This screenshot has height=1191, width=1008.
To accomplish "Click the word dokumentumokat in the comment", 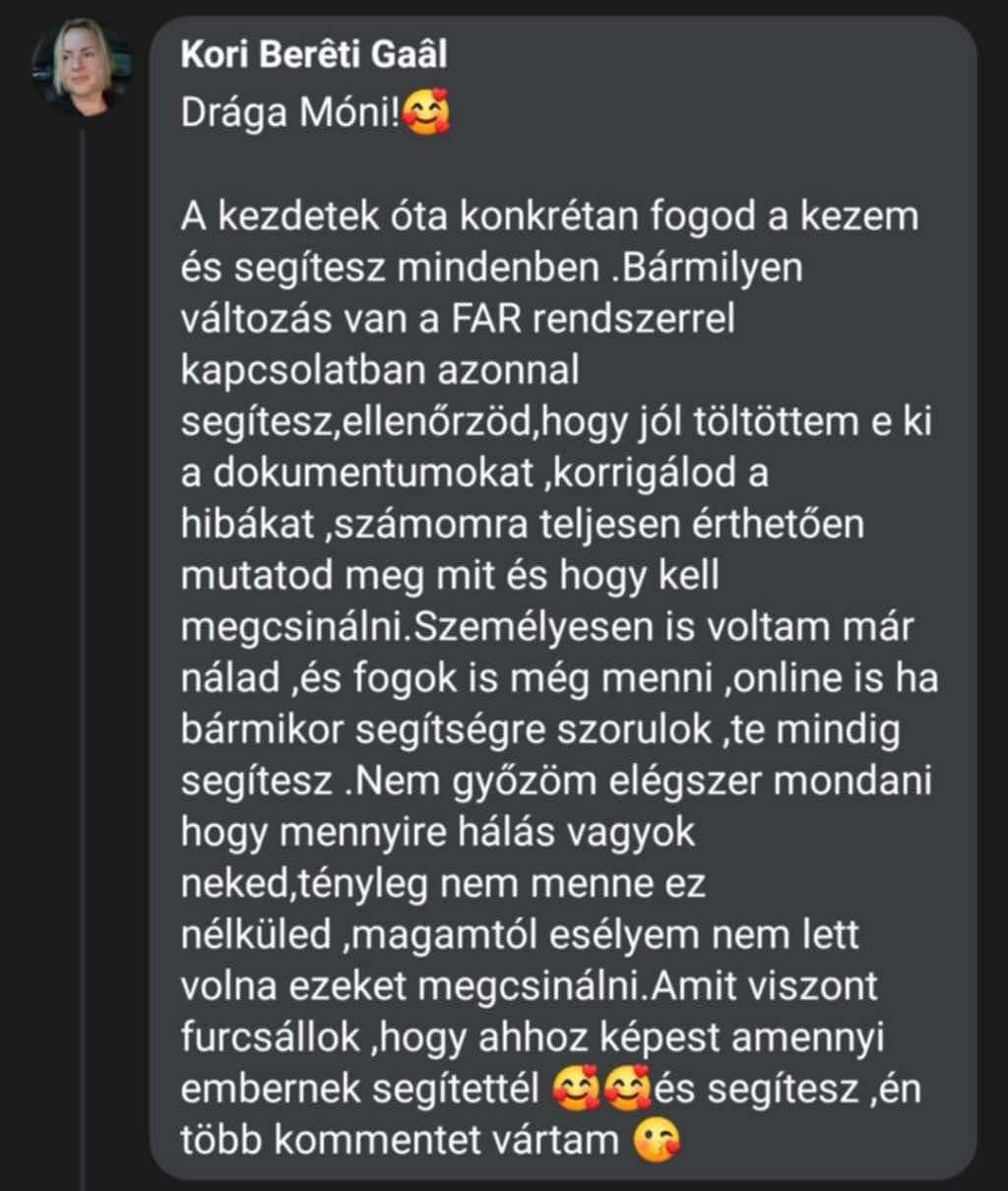I will click(x=367, y=473).
